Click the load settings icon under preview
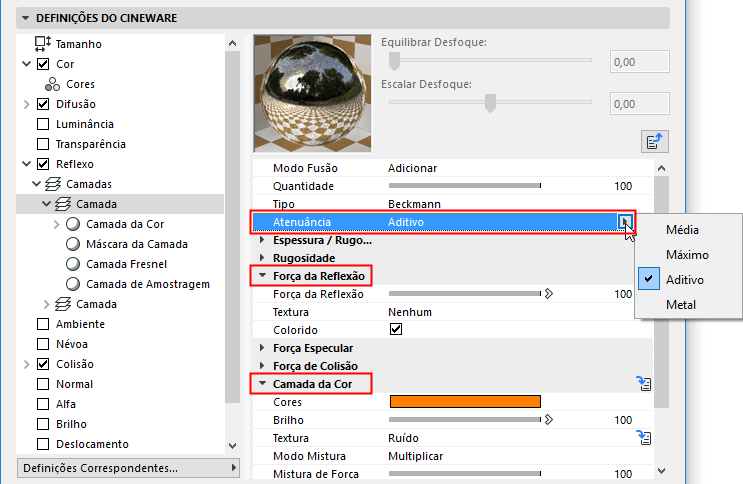Screen dimensions: 743x484 652,140
